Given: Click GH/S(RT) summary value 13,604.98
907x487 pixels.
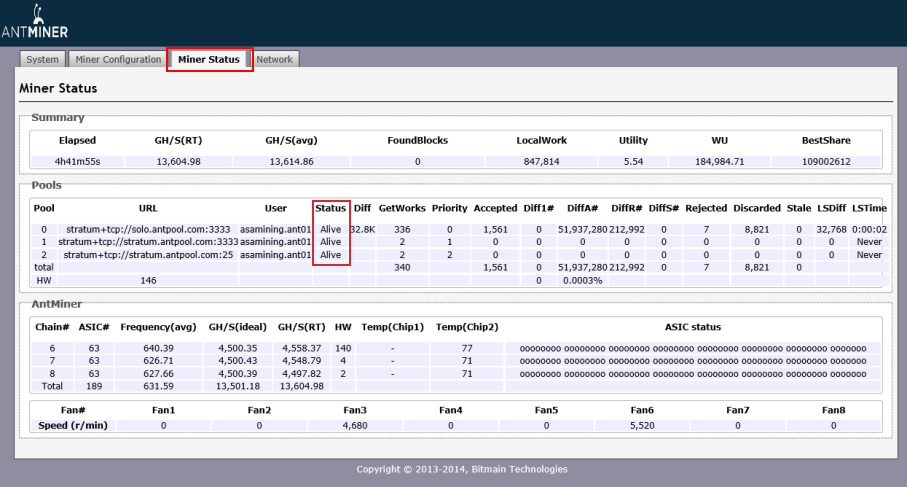Looking at the screenshot, I should pyautogui.click(x=178, y=162).
